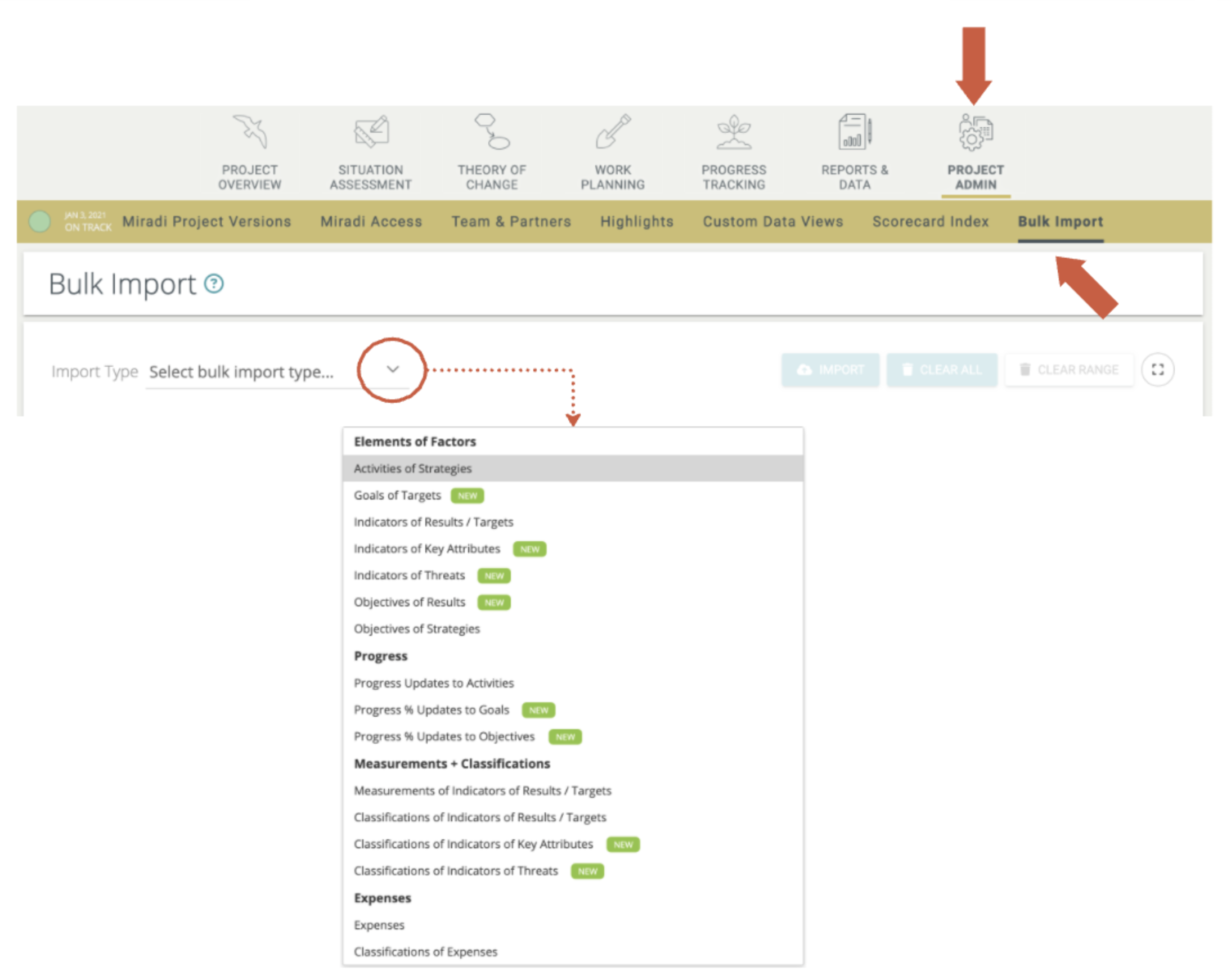Click green On Track status circle
The width and height of the screenshot is (1231, 980).
tap(39, 222)
